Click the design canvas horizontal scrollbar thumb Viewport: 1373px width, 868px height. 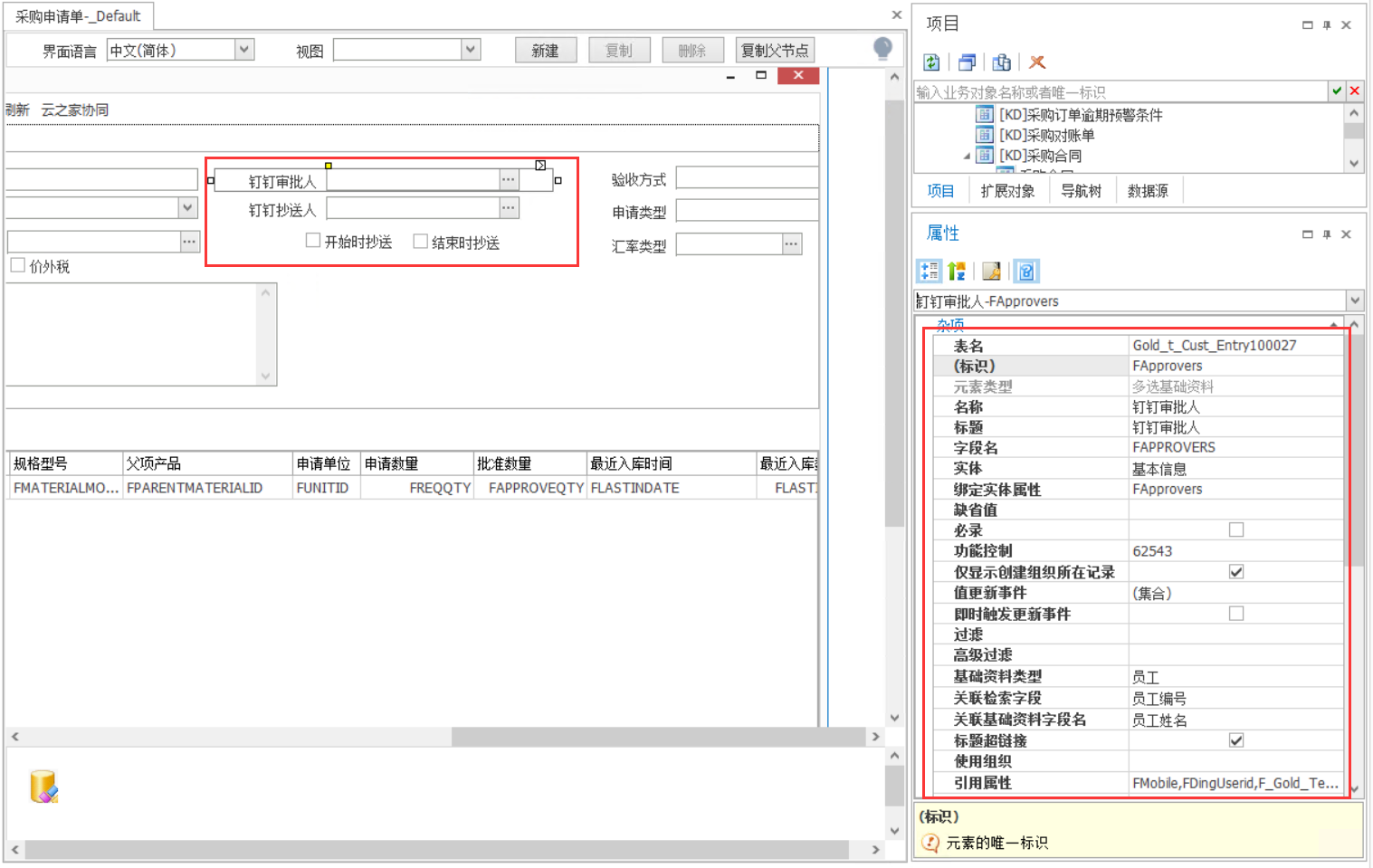click(659, 737)
